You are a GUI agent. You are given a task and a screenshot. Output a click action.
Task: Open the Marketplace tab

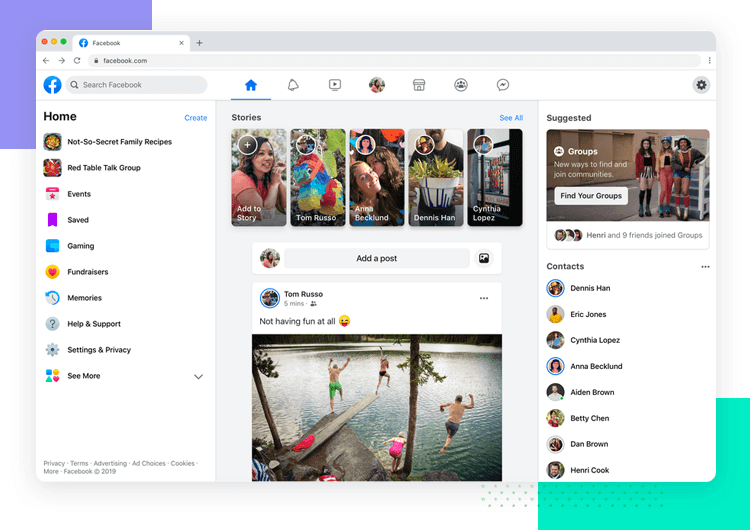pyautogui.click(x=419, y=85)
